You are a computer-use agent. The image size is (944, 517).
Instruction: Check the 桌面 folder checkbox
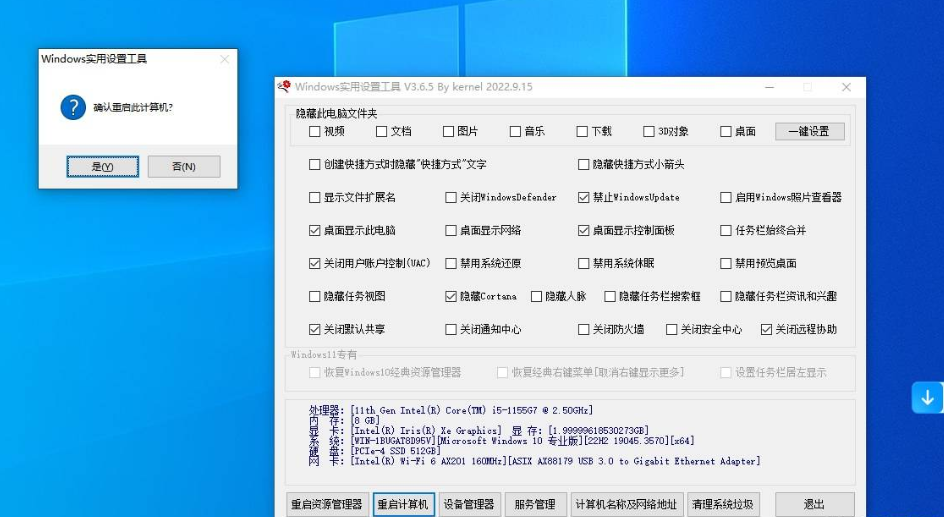click(725, 131)
